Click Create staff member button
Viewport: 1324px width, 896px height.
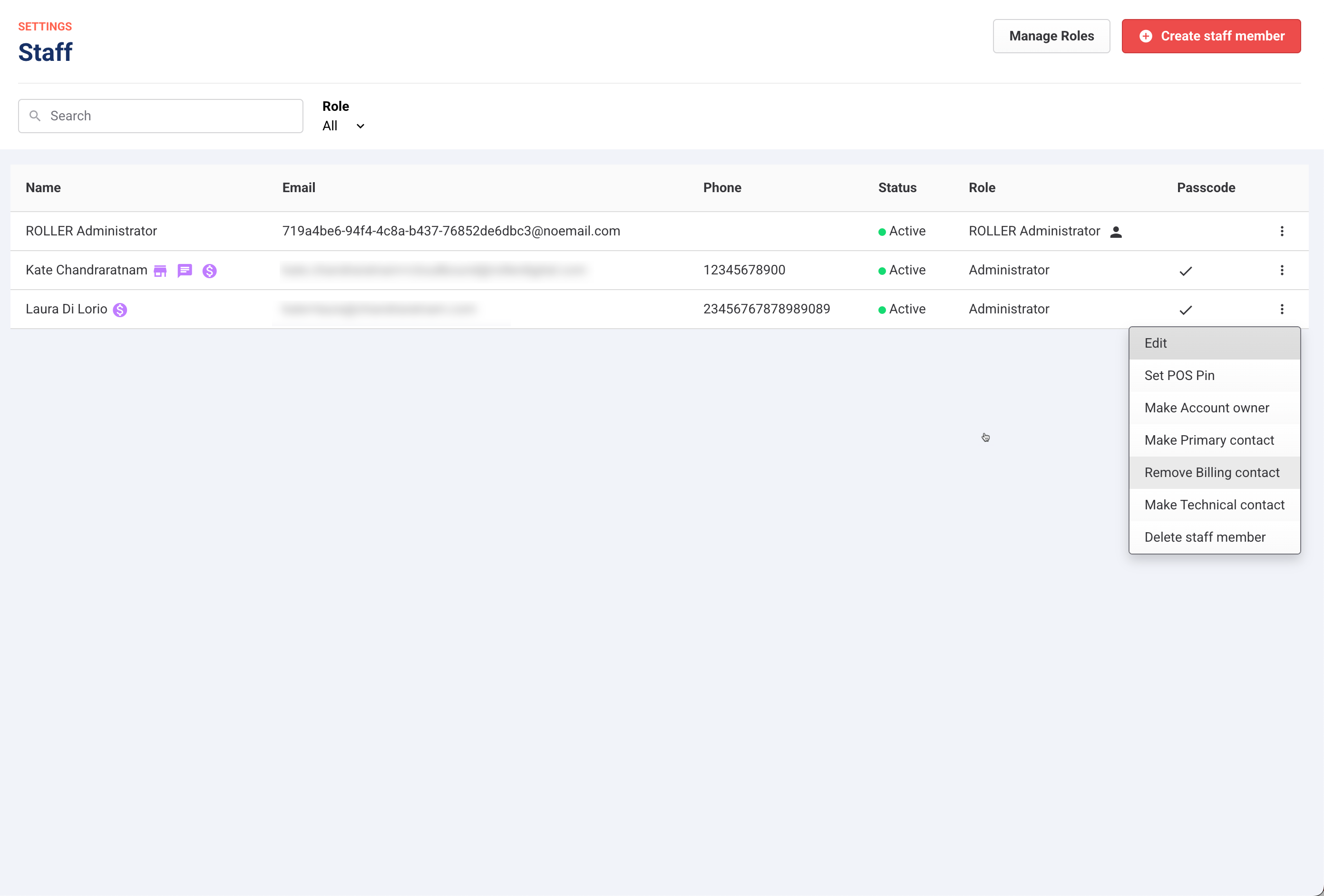pos(1211,36)
